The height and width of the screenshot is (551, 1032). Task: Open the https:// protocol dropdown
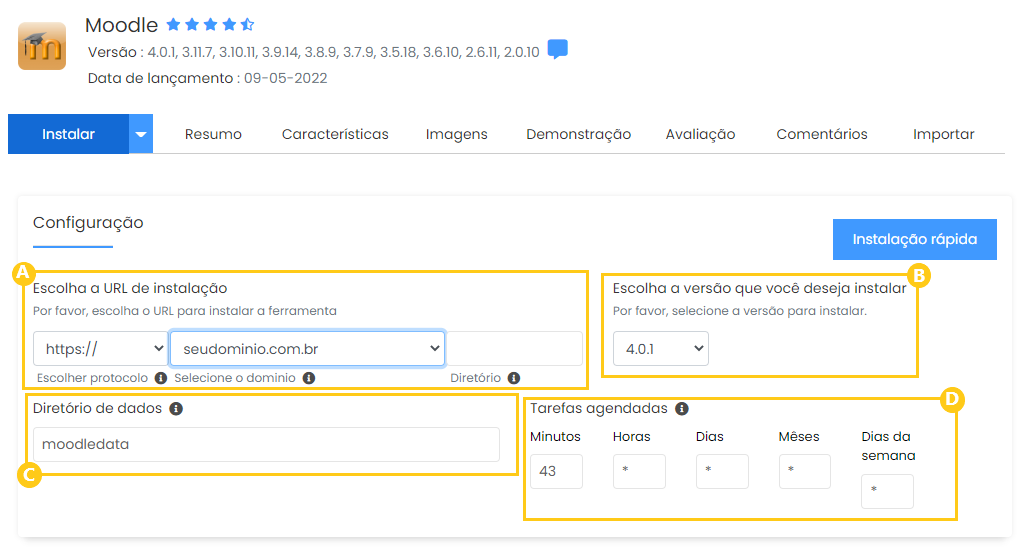click(100, 349)
